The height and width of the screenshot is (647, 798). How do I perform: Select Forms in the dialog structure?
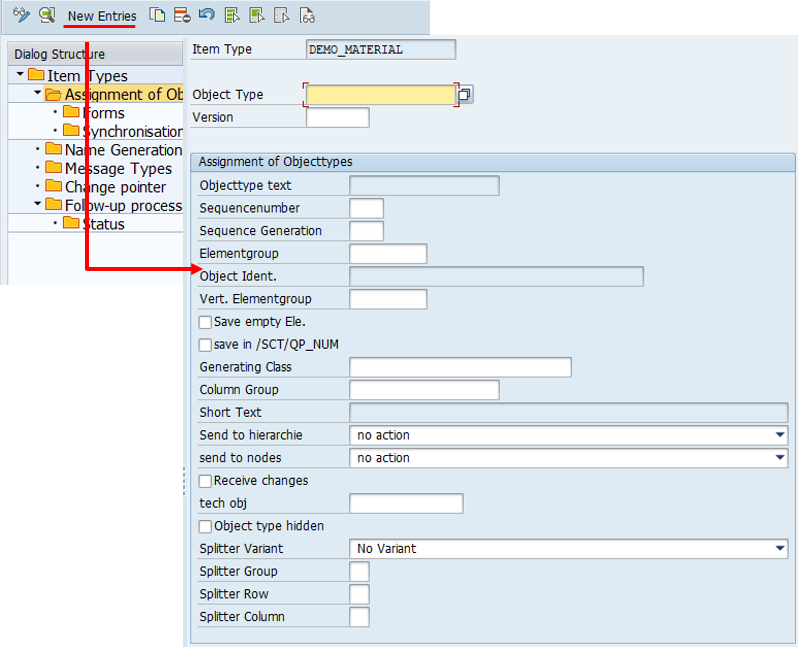pos(103,113)
